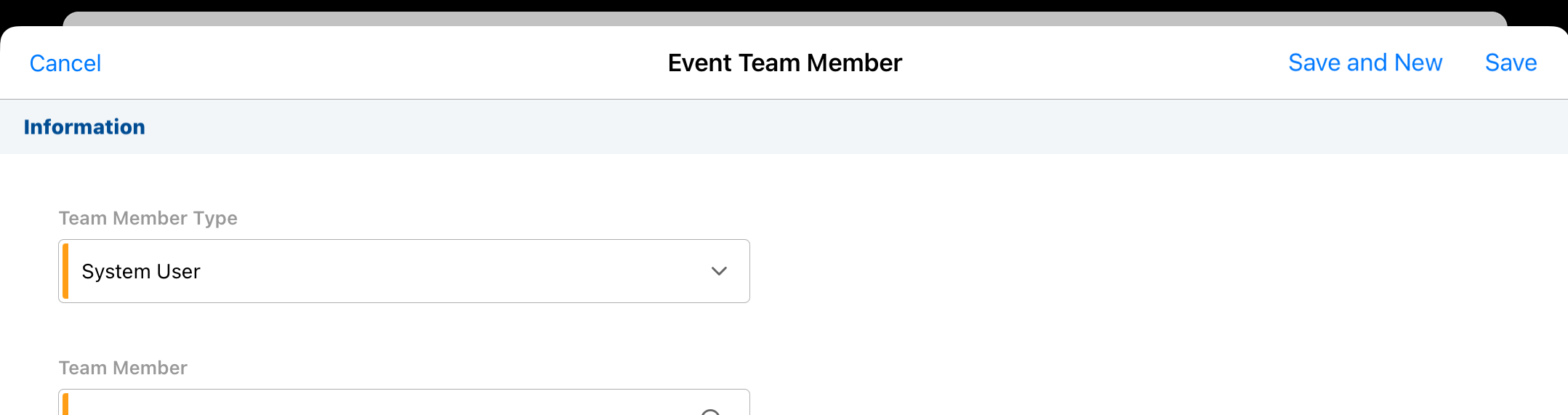Click the Information heading text

tap(84, 127)
